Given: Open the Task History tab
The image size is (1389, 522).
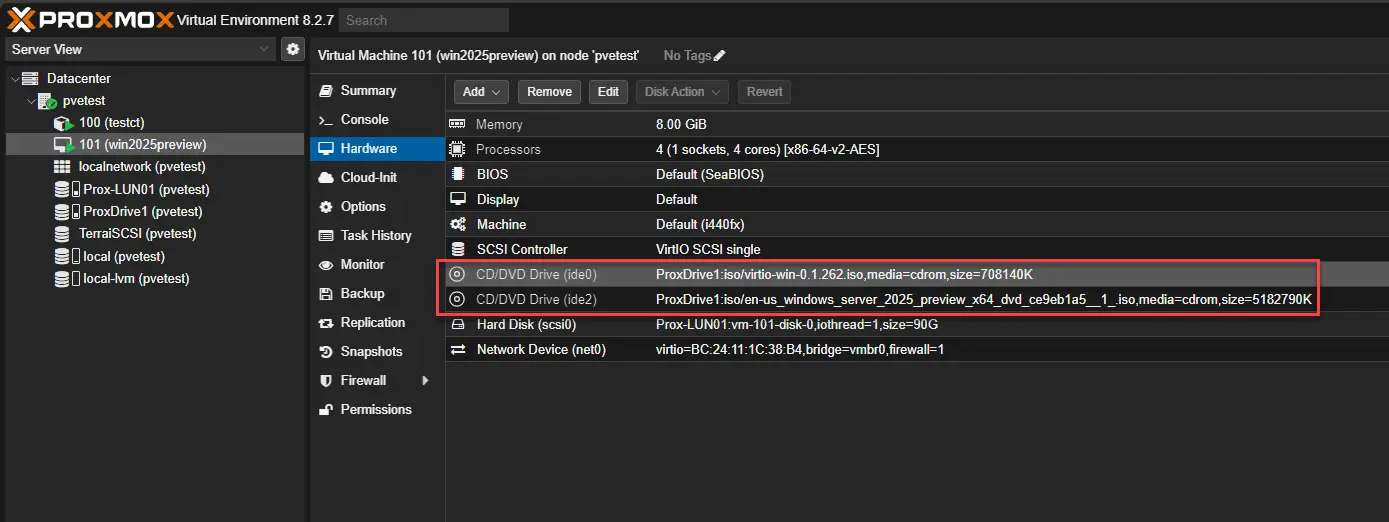Looking at the screenshot, I should point(377,235).
